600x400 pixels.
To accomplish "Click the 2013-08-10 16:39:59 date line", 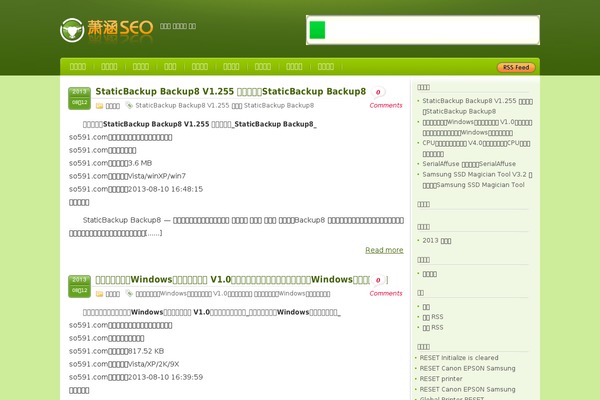I will coord(136,377).
